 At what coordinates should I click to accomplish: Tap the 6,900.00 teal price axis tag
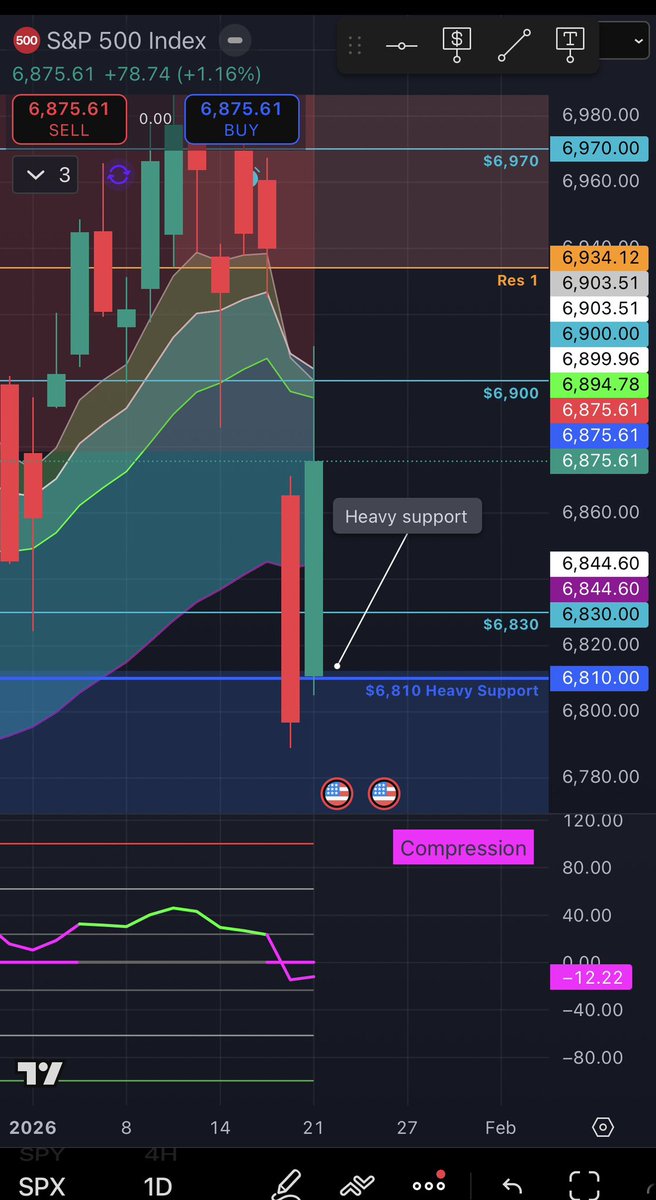600,334
